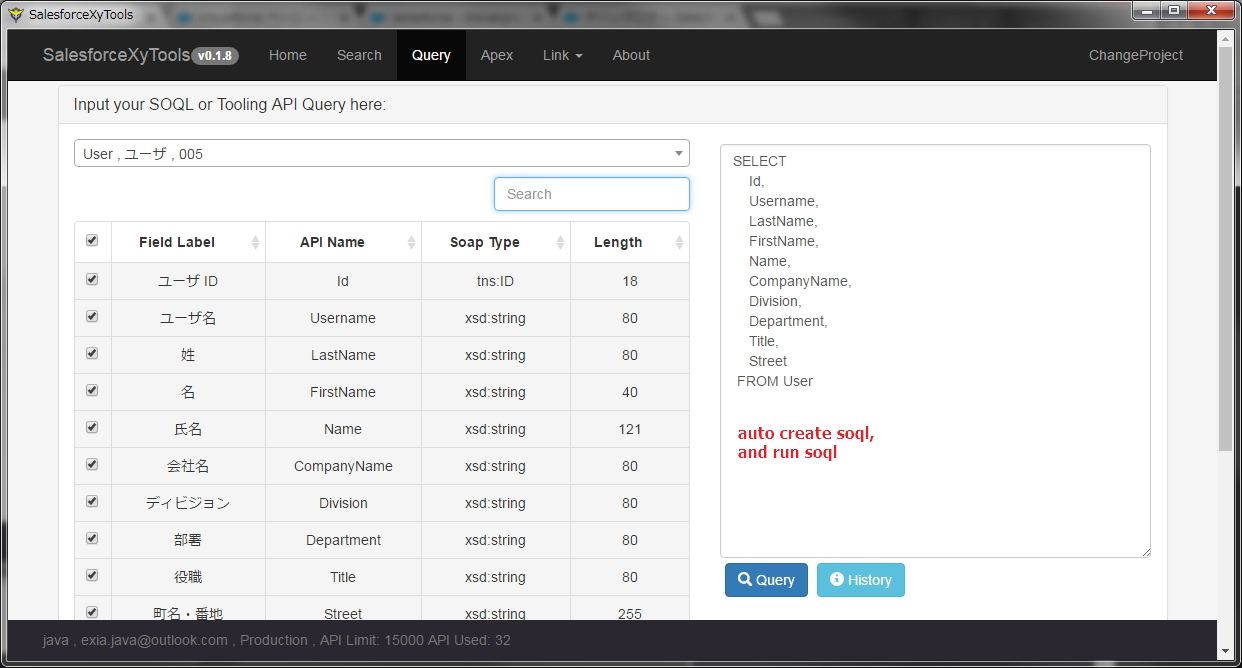Viewport: 1242px width, 668px height.
Task: Click the scrollbar up arrow
Action: point(1226,37)
